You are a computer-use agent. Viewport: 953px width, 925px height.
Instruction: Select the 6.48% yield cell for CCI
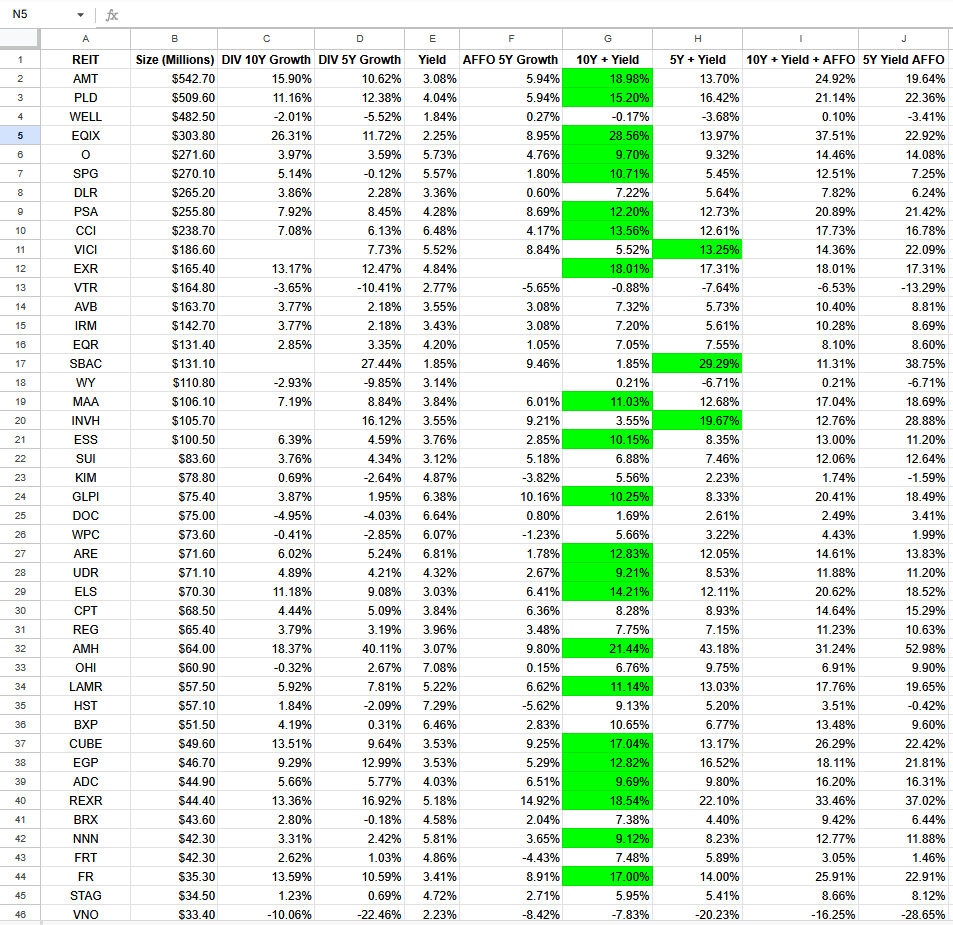[x=432, y=230]
